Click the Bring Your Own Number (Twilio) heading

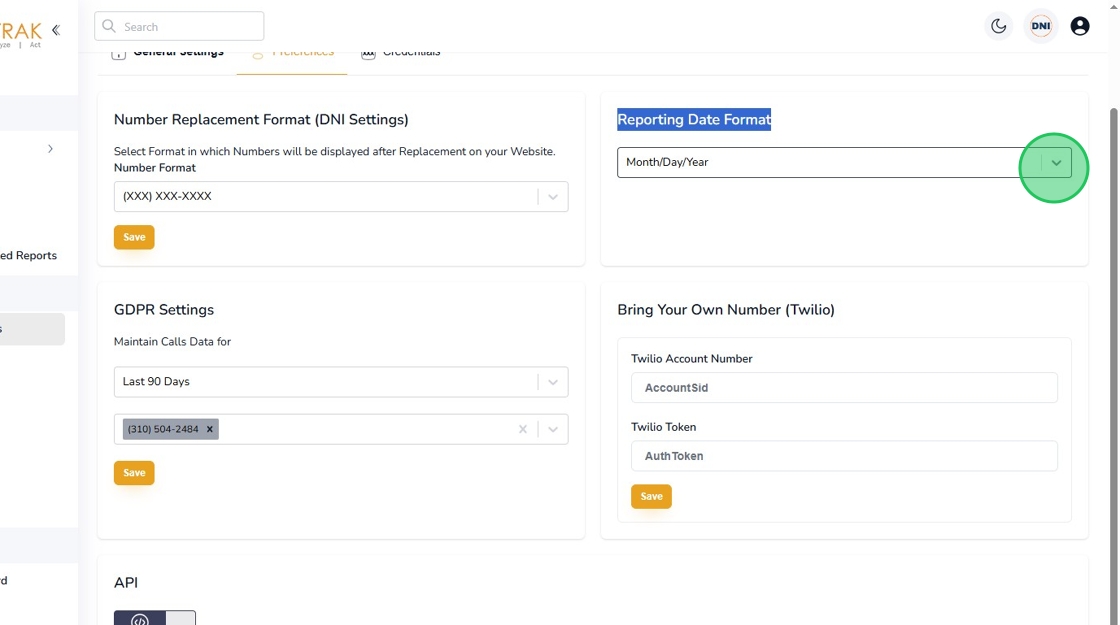pyautogui.click(x=726, y=310)
